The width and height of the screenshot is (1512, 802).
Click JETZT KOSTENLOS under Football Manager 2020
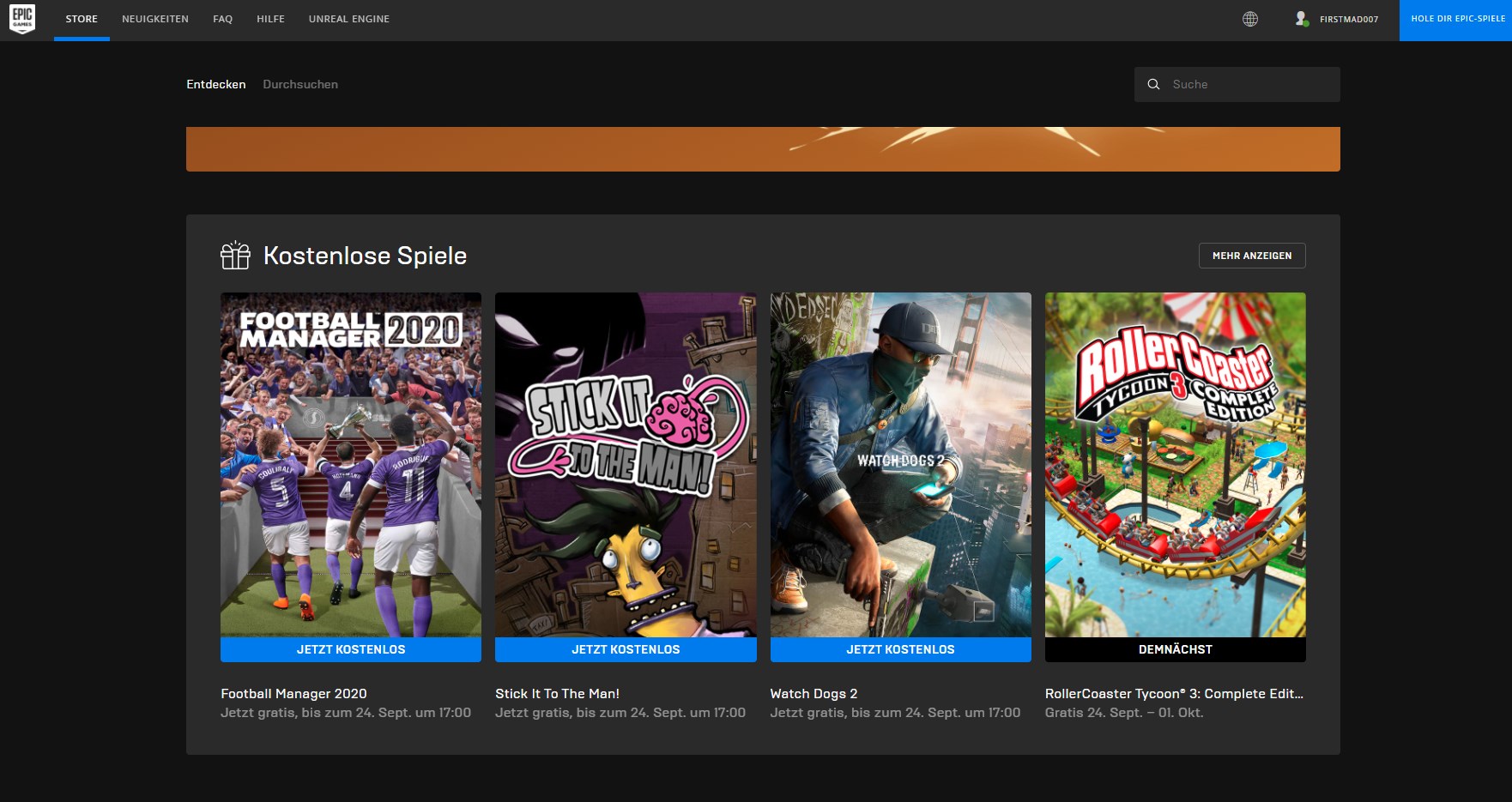(351, 649)
